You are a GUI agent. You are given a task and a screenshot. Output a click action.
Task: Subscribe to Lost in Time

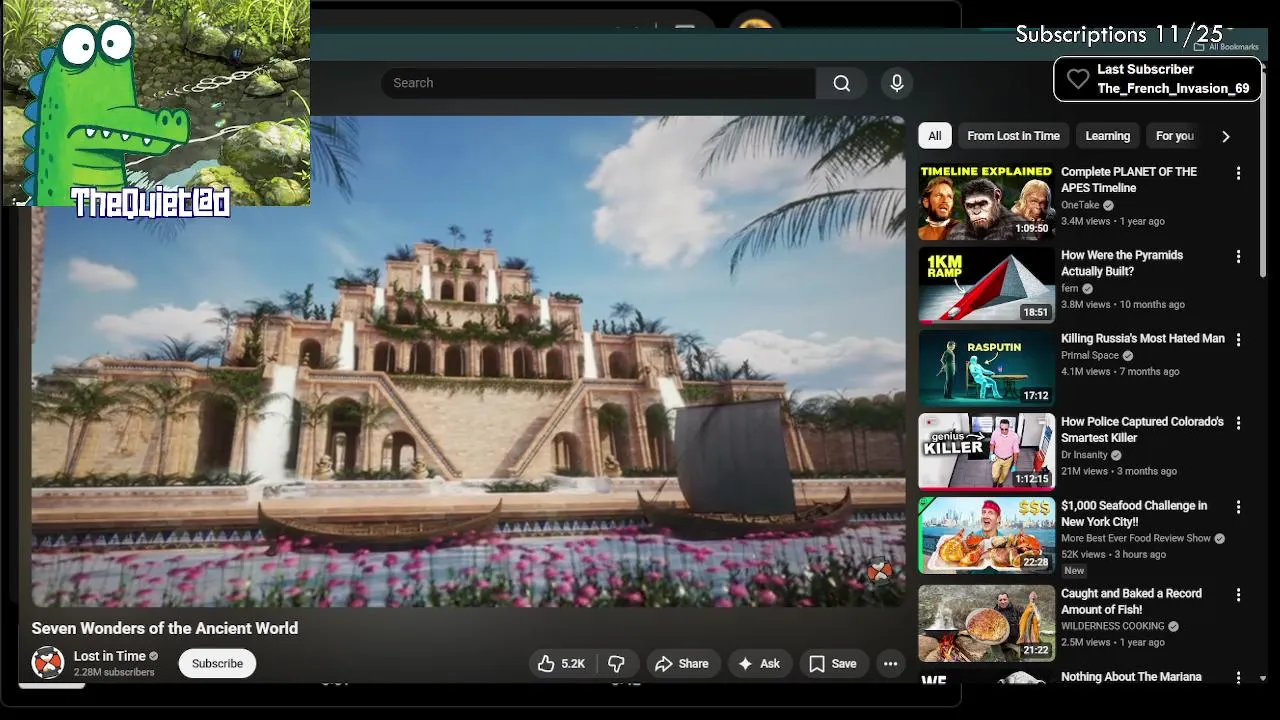[x=217, y=663]
